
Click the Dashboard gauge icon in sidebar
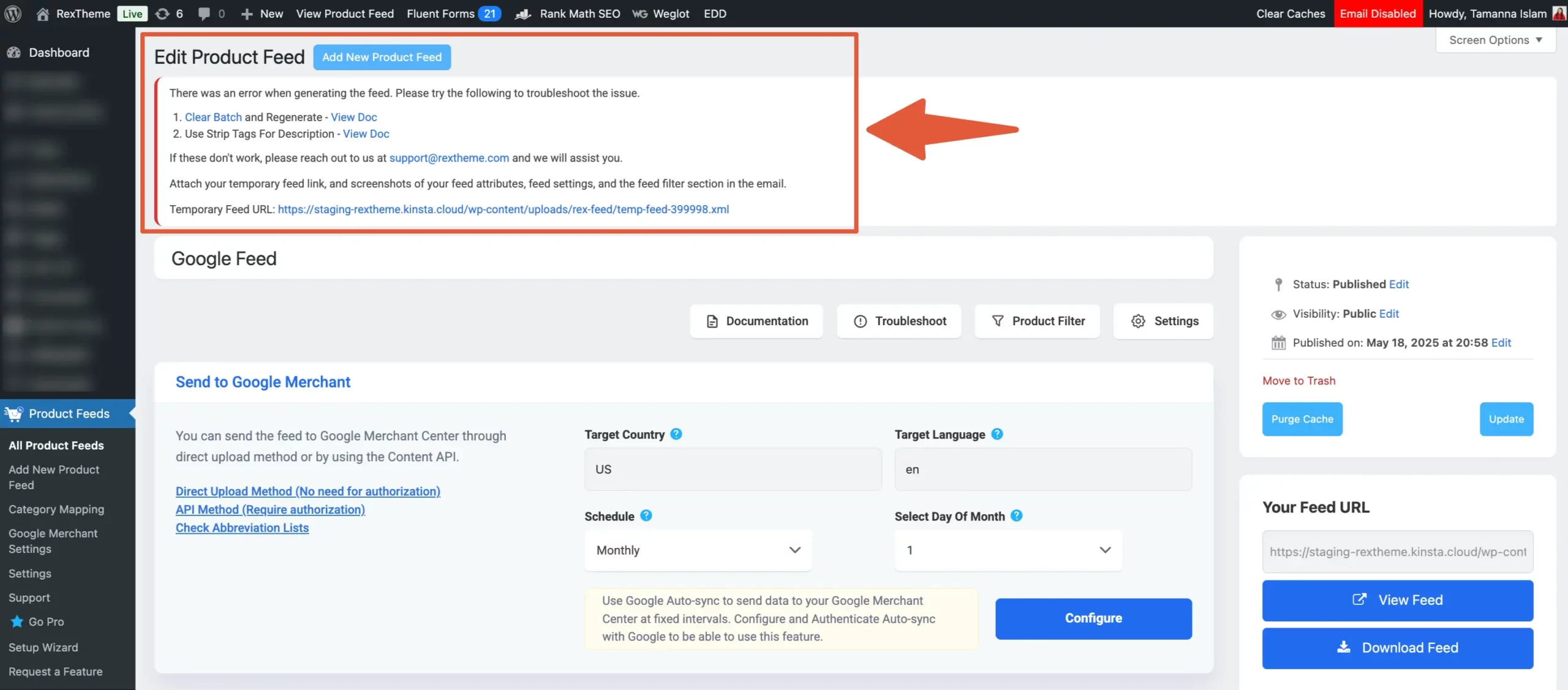point(13,53)
